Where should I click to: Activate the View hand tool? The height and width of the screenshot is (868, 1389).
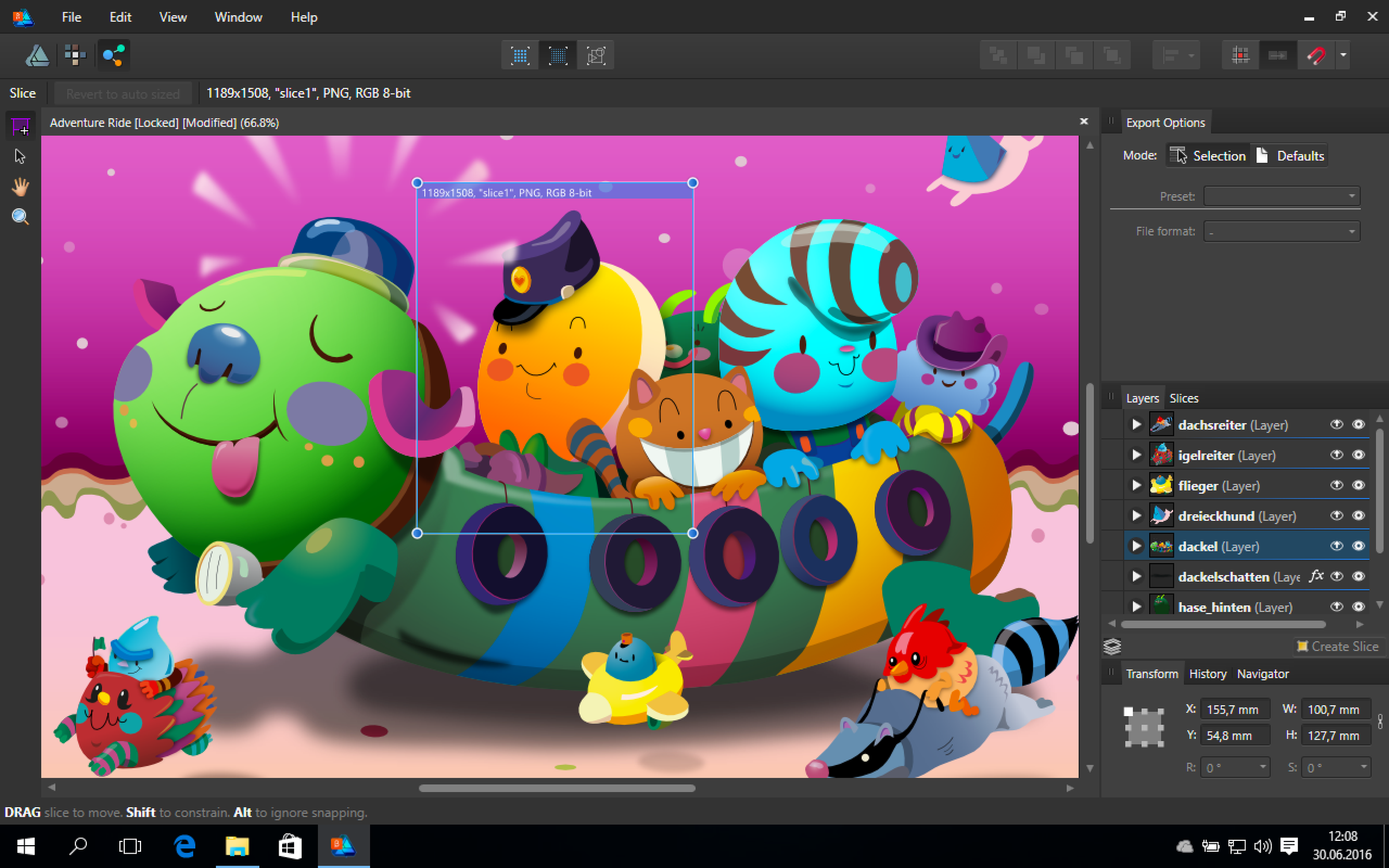[x=20, y=187]
